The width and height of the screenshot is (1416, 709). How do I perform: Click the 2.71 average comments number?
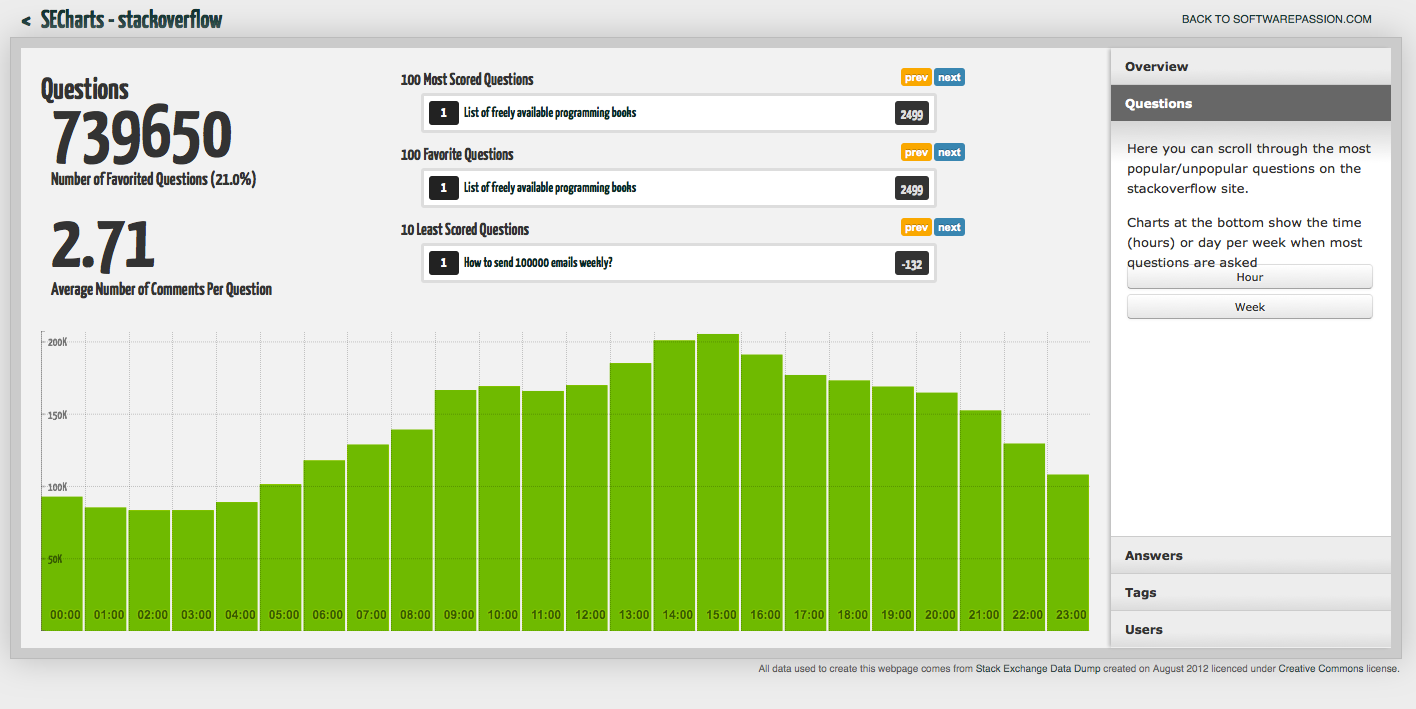pos(103,246)
